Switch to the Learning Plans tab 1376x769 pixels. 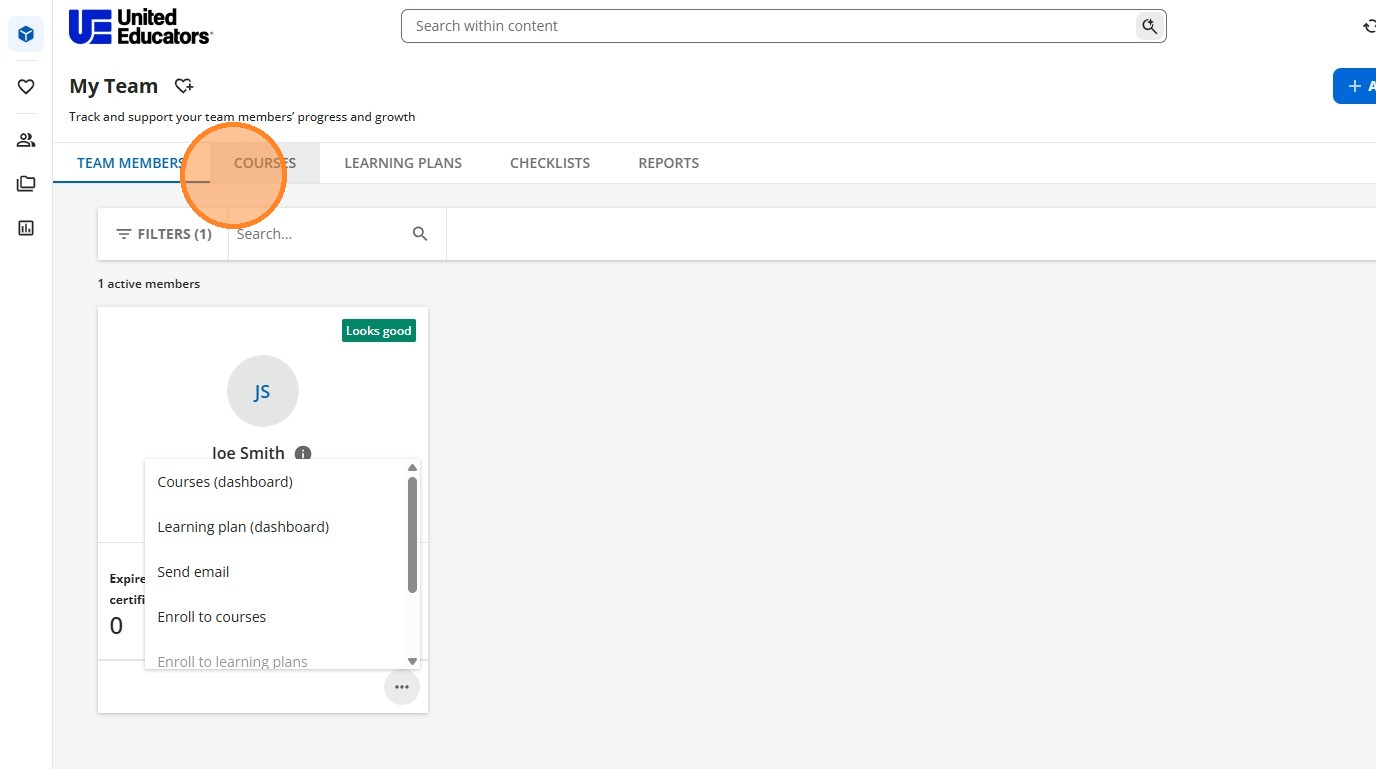tap(403, 163)
